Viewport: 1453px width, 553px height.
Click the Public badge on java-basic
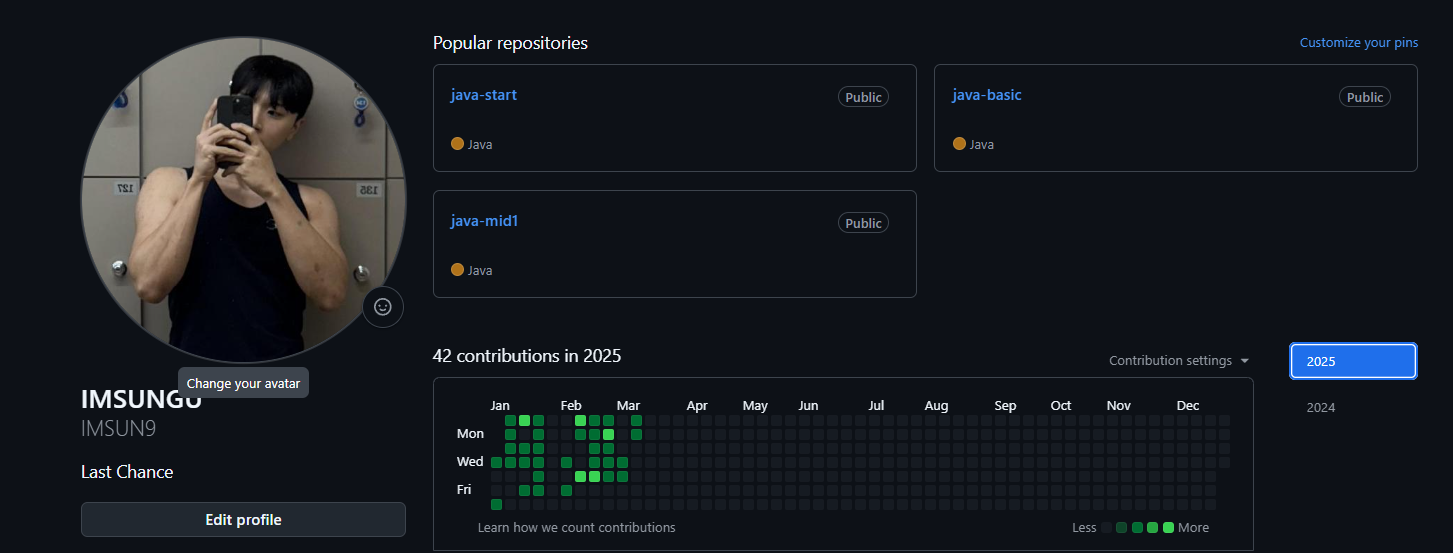1364,97
